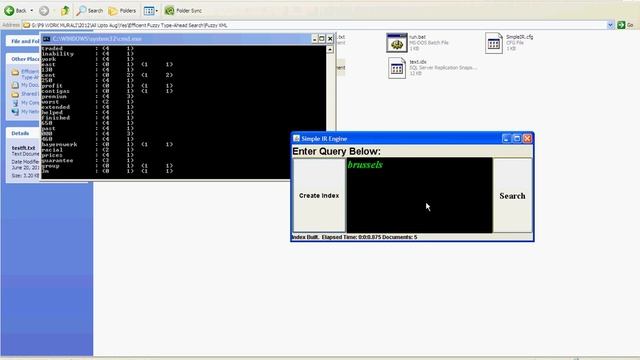Collapse the File and Folder Tasks header
The width and height of the screenshot is (640, 360).
click(24, 41)
